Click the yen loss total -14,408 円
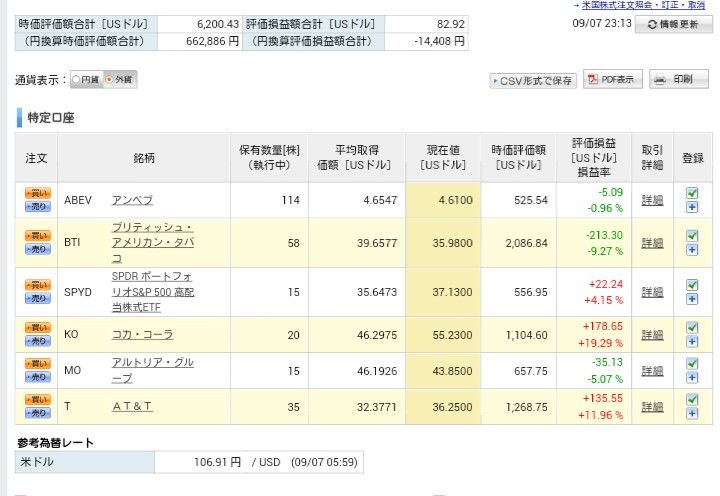This screenshot has height=496, width=720. click(x=439, y=41)
